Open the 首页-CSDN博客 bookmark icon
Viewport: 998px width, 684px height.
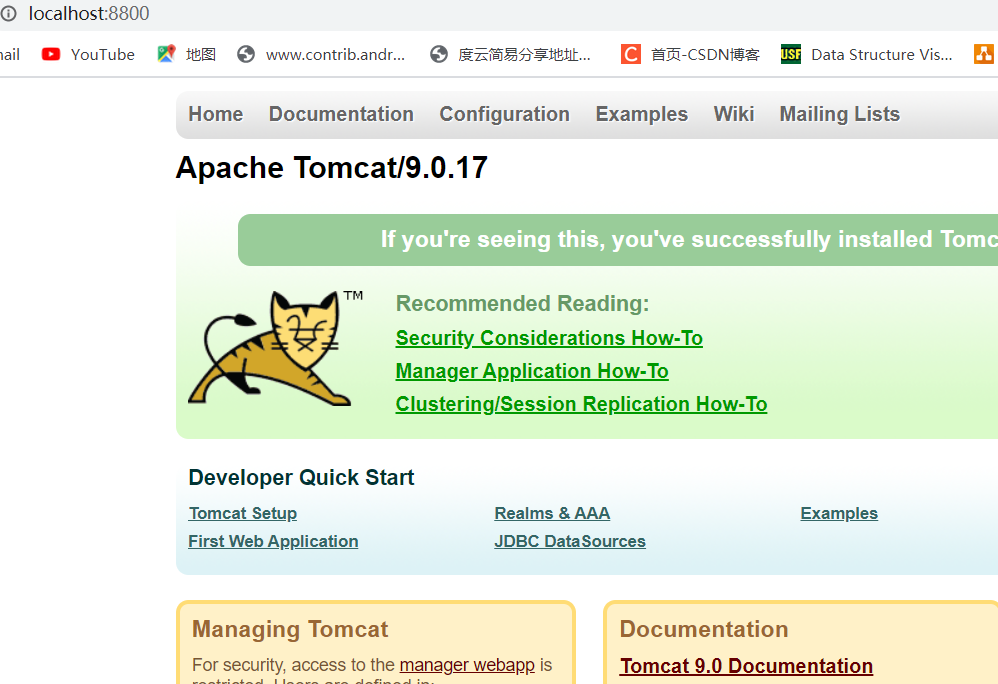(631, 55)
